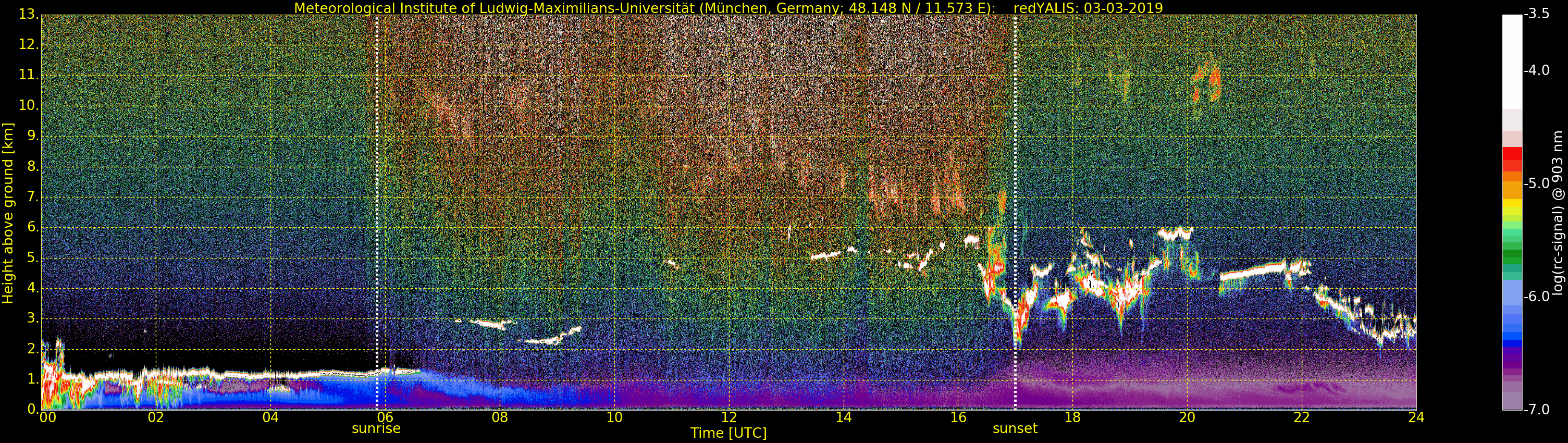The height and width of the screenshot is (443, 1568).
Task: Click the 'sunset' label below the time axis
Action: (x=1015, y=428)
